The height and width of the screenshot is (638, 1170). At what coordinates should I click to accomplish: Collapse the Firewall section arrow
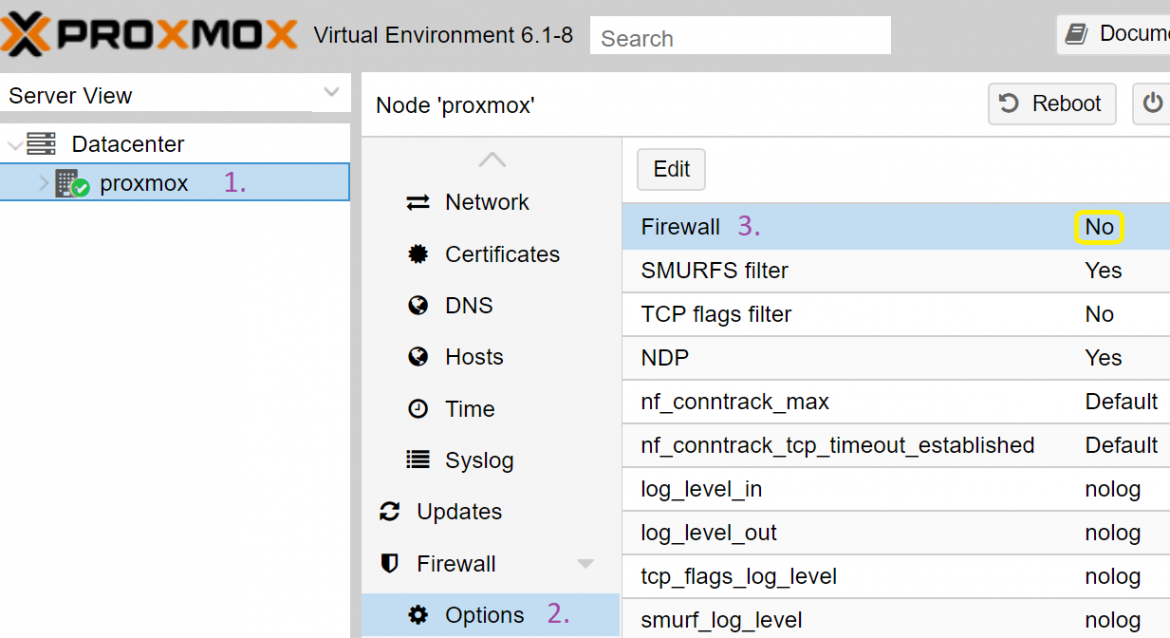[x=586, y=563]
